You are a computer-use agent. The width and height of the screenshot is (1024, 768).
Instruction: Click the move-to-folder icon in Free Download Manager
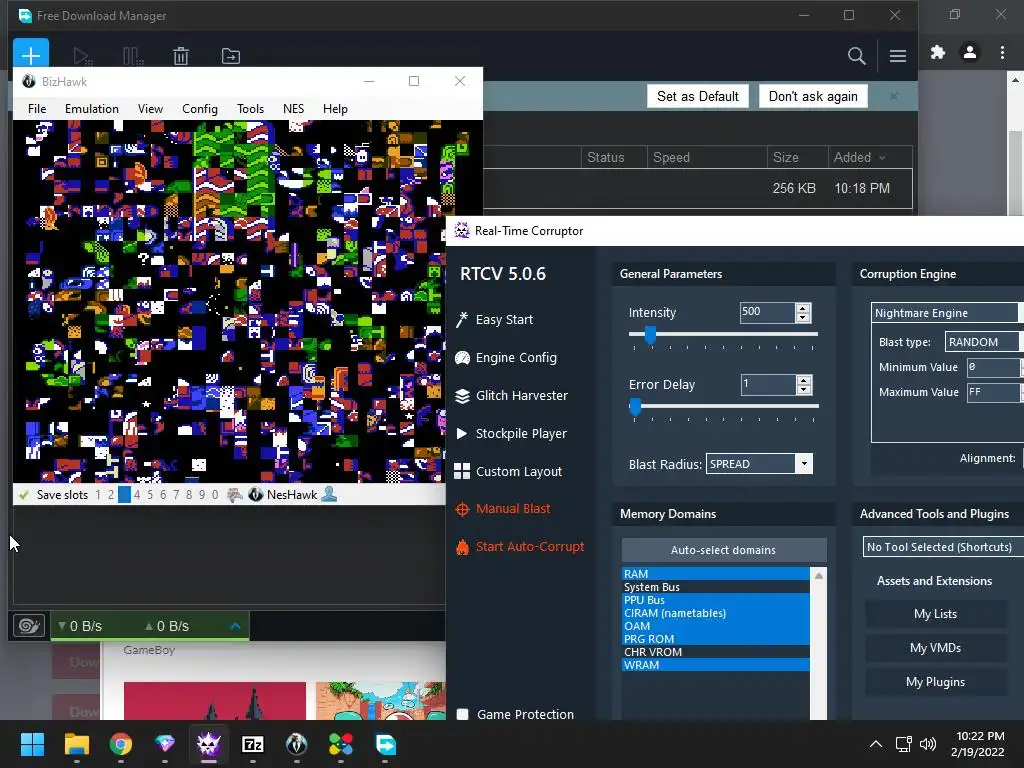tap(231, 56)
